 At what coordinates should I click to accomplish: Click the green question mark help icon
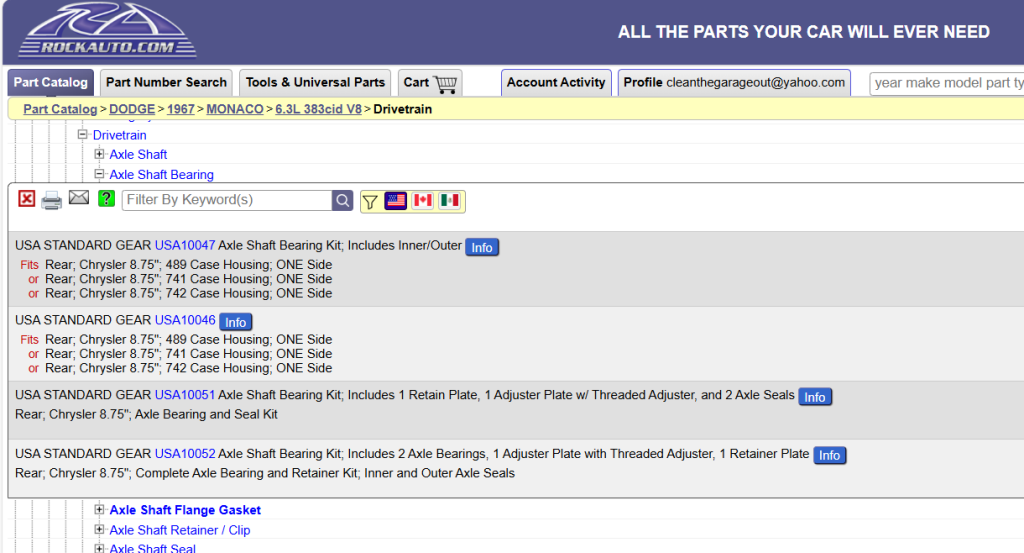(106, 199)
